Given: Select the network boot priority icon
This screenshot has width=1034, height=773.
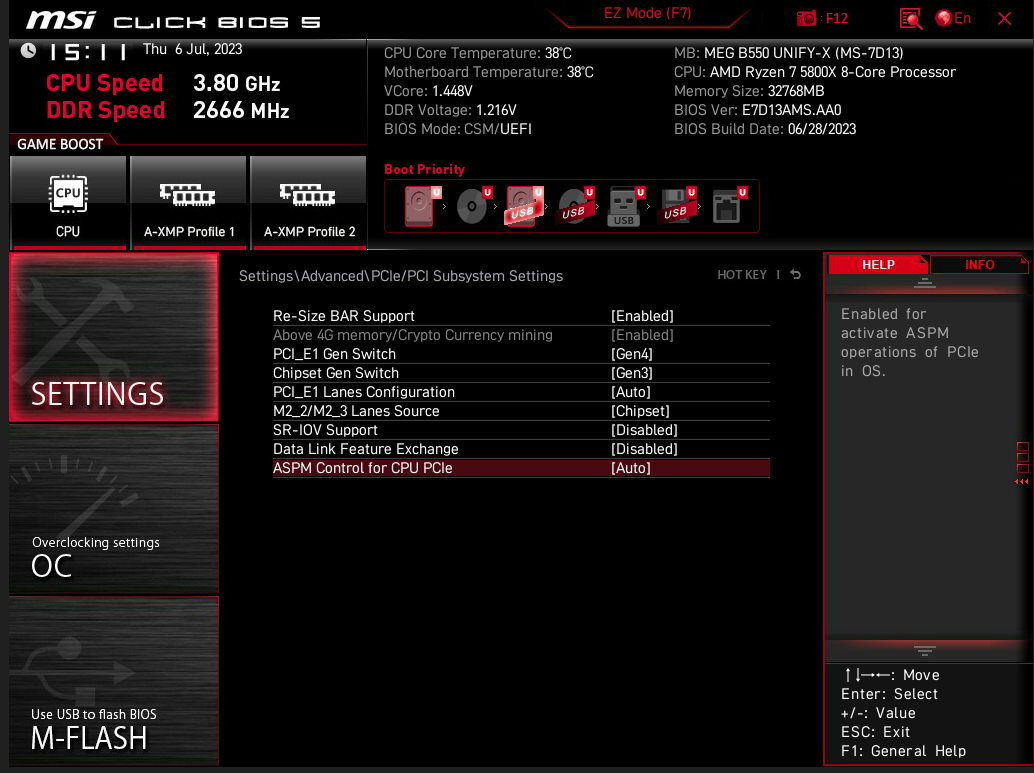Looking at the screenshot, I should [x=729, y=206].
